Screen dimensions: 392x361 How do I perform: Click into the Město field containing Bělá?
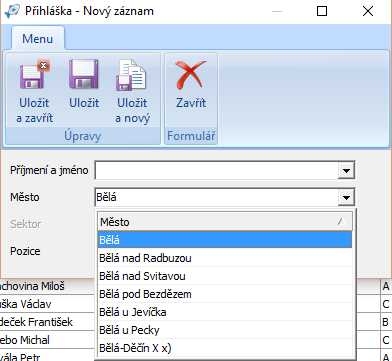pyautogui.click(x=217, y=197)
